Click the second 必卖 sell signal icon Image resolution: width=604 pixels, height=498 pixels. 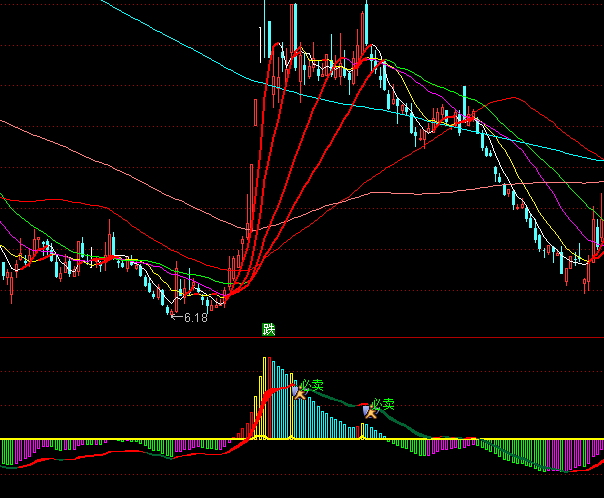pyautogui.click(x=368, y=409)
